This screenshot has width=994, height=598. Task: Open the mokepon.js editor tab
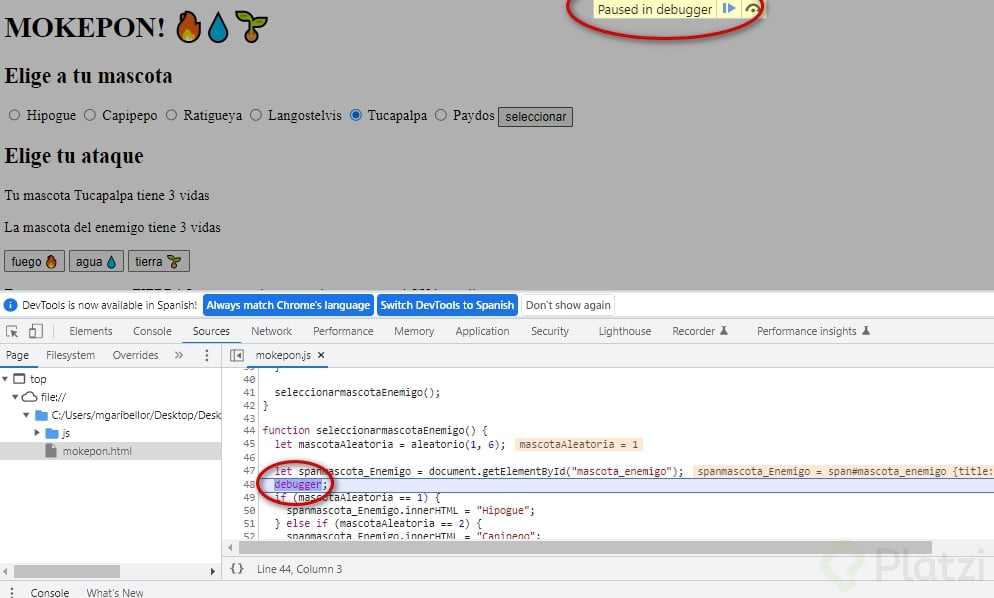point(283,355)
